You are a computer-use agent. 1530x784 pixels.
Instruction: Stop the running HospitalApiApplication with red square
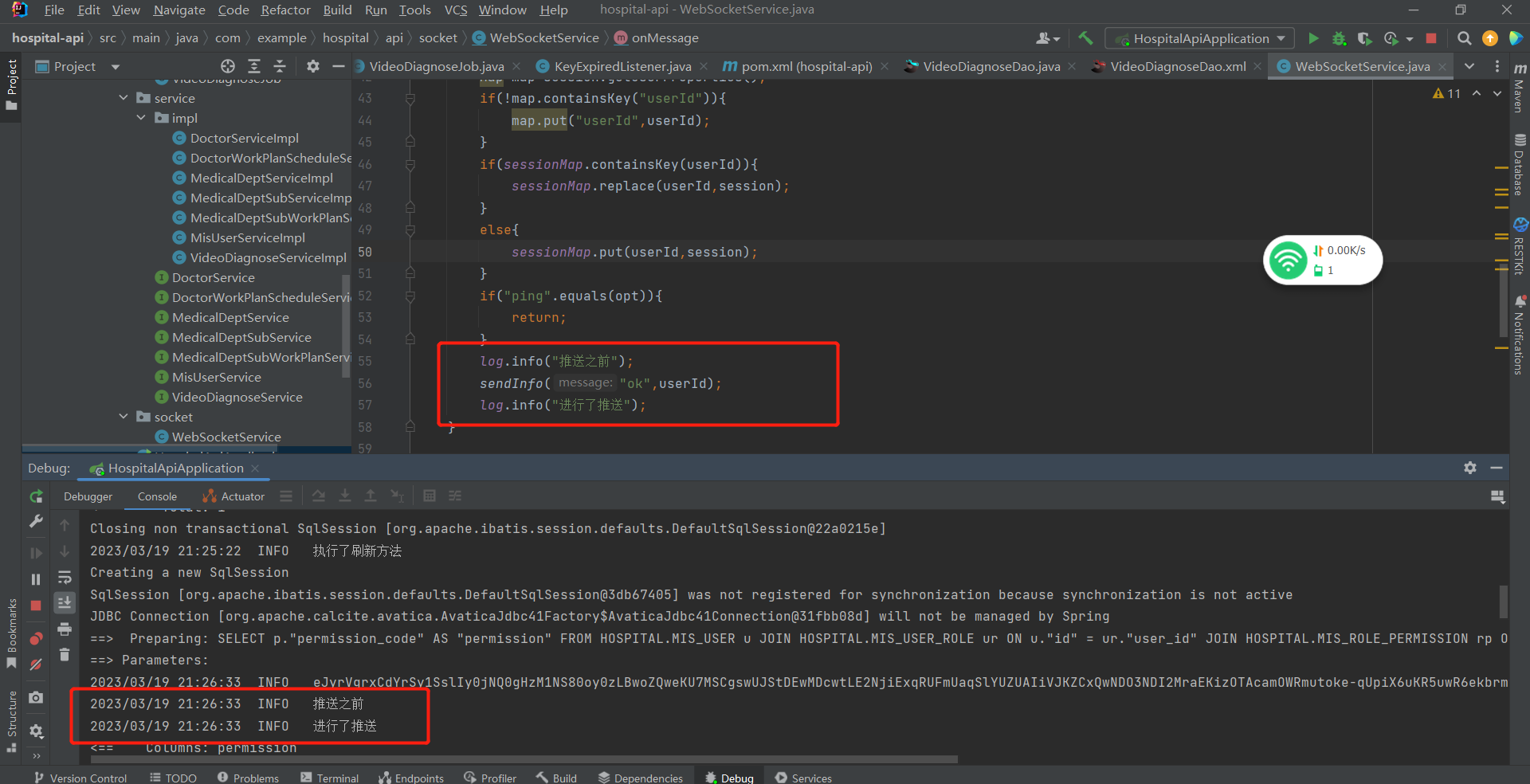(1431, 38)
